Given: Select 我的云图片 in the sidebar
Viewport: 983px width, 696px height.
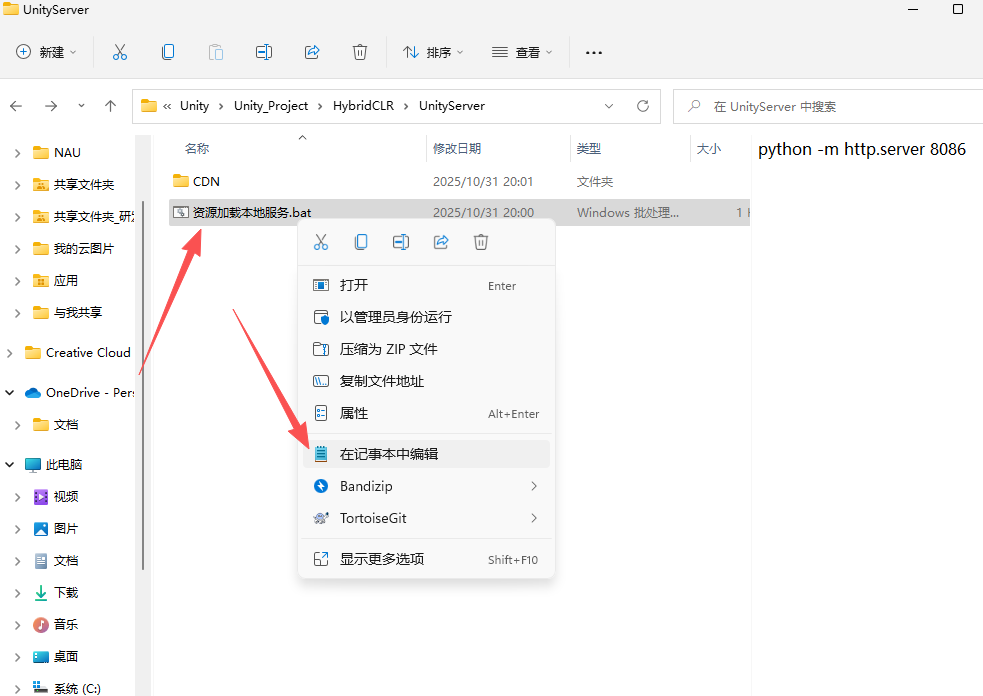Looking at the screenshot, I should pyautogui.click(x=83, y=249).
